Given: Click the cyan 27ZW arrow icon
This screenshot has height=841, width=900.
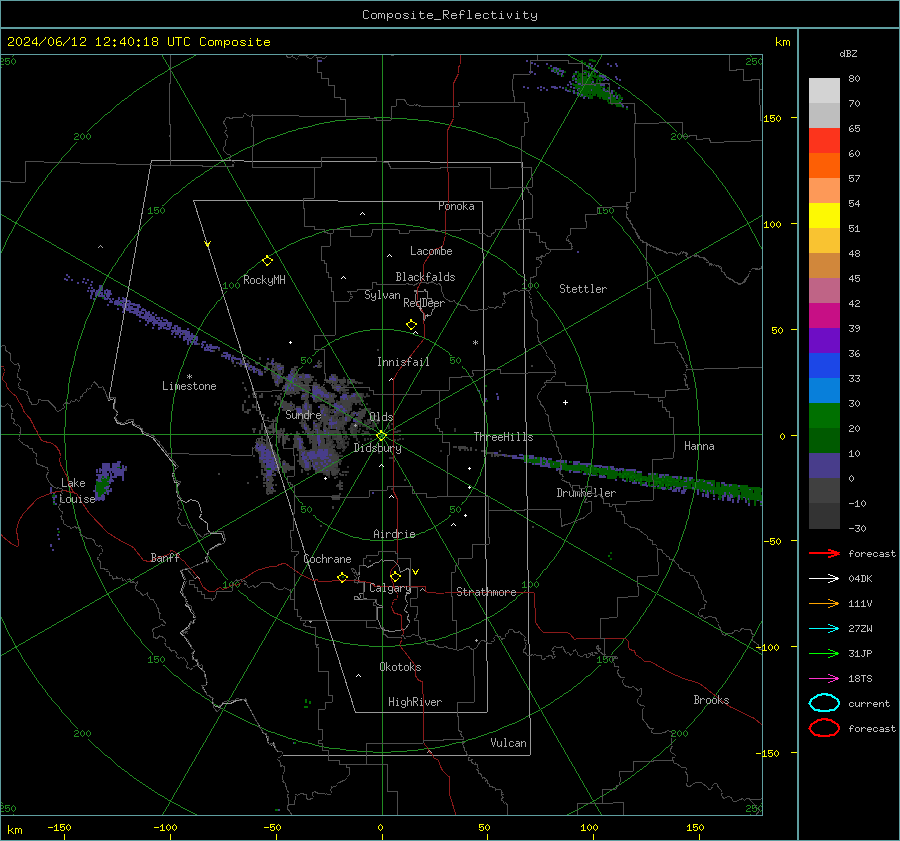Looking at the screenshot, I should (824, 629).
